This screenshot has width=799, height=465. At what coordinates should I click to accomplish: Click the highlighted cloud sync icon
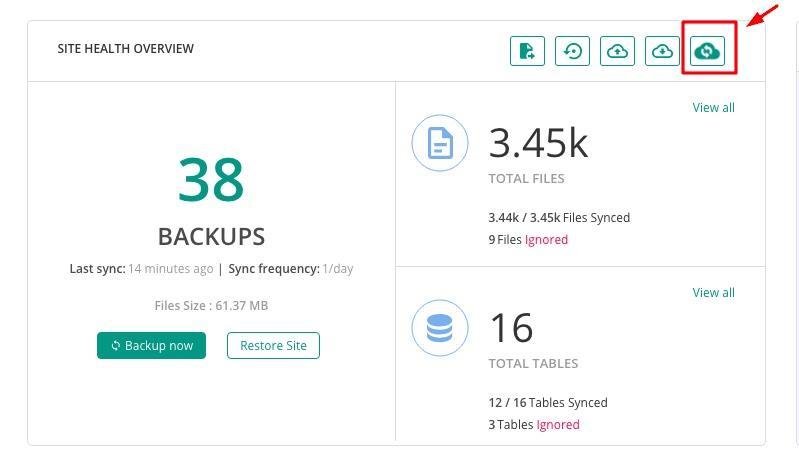pyautogui.click(x=708, y=51)
